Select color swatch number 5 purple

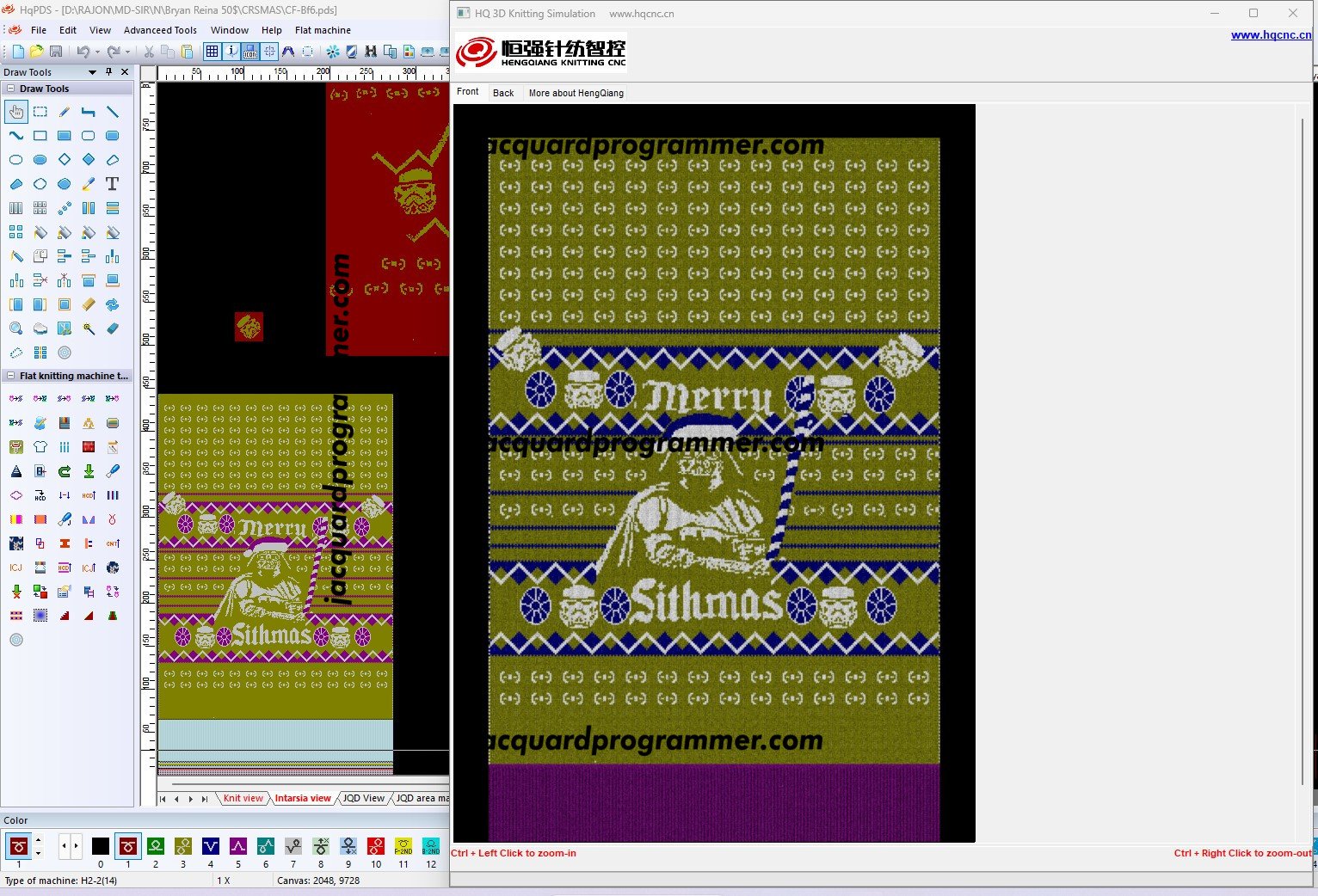238,846
